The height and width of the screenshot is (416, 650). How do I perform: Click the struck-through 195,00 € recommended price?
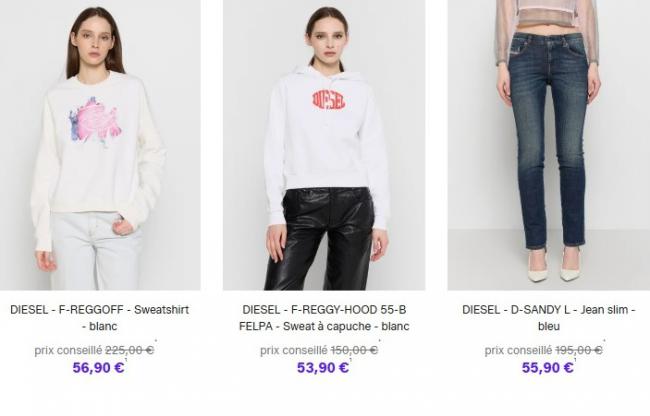(x=579, y=351)
